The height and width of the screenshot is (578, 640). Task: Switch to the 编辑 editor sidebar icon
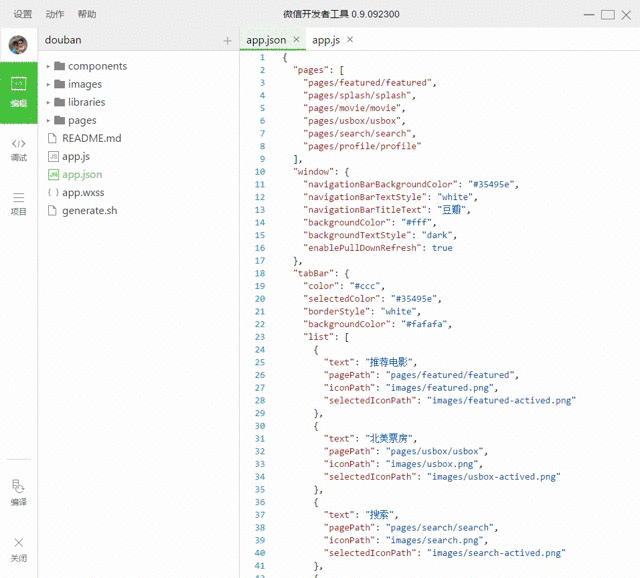(x=18, y=93)
